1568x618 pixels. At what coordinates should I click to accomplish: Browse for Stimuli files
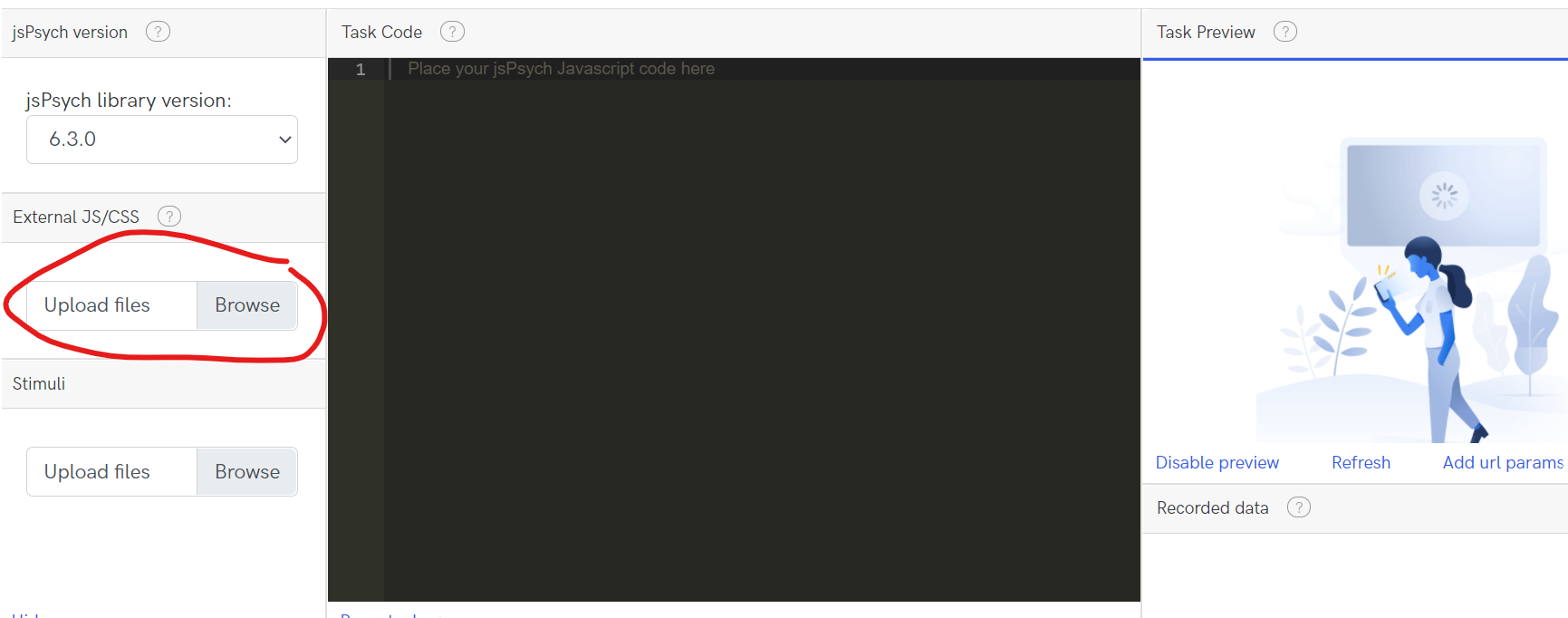pyautogui.click(x=247, y=472)
